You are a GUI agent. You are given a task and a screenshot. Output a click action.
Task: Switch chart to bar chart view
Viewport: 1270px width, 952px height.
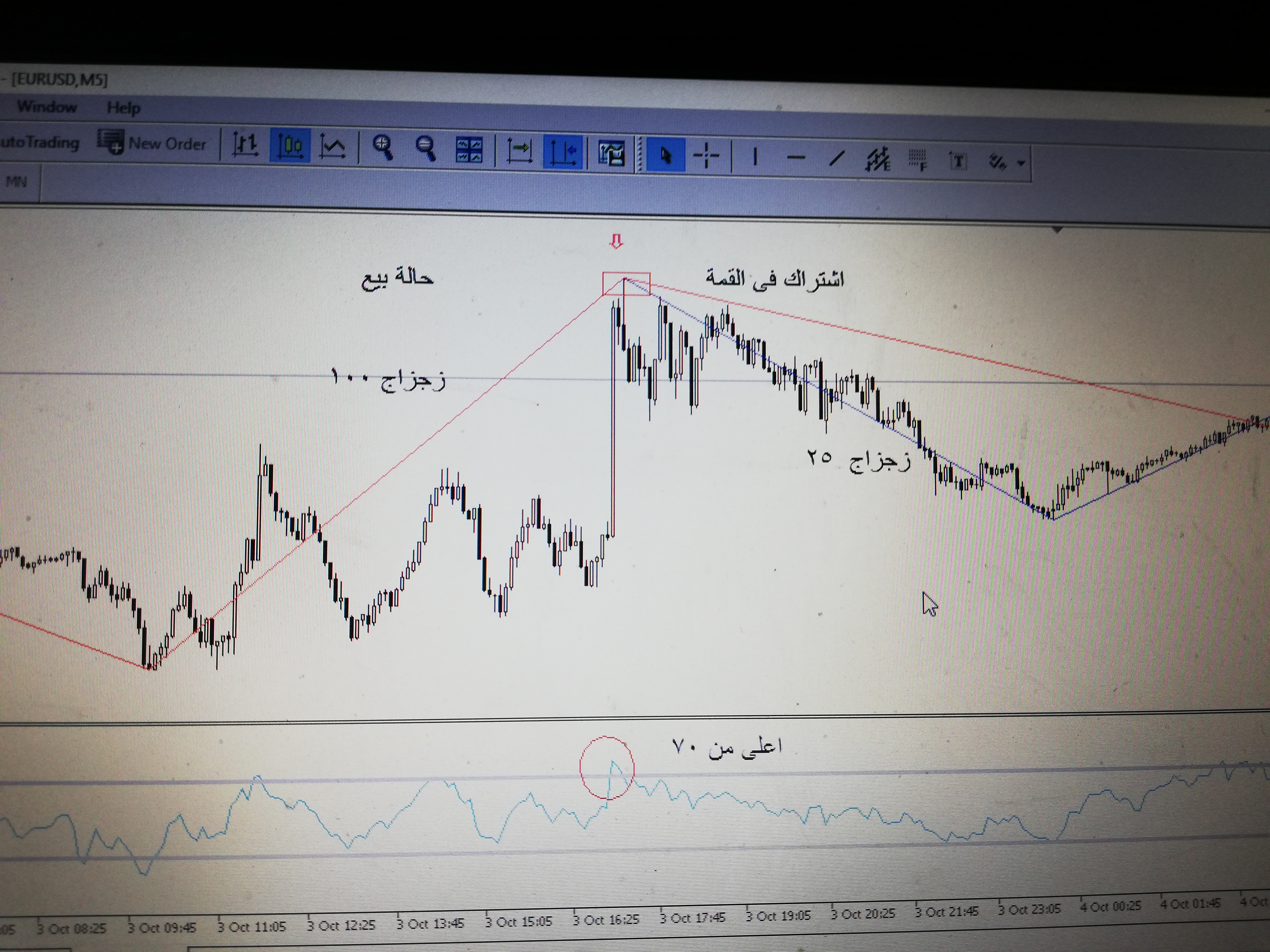point(245,145)
